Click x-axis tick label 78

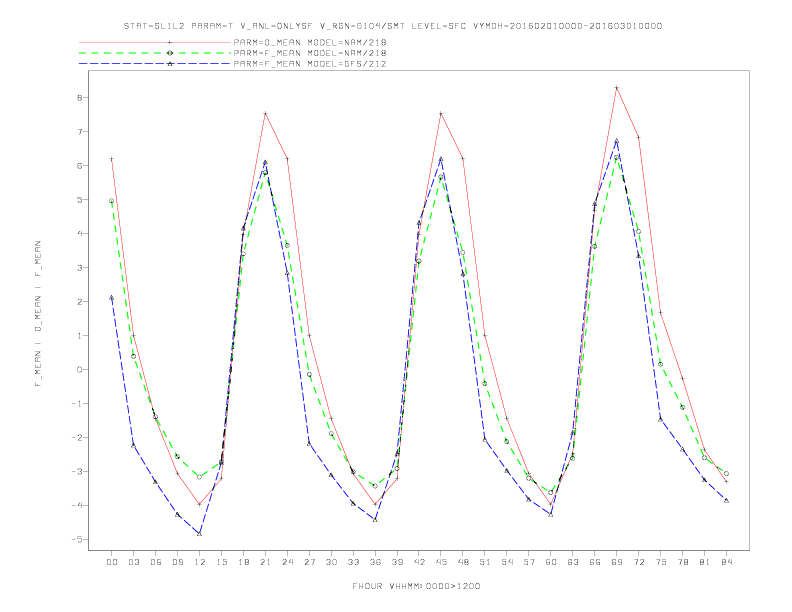click(682, 562)
